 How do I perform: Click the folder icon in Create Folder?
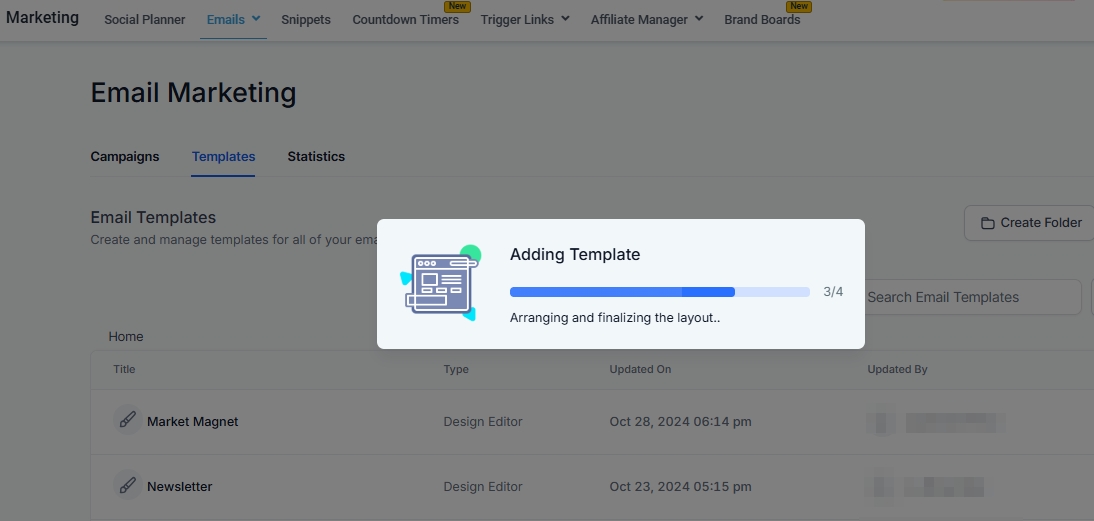pyautogui.click(x=987, y=223)
